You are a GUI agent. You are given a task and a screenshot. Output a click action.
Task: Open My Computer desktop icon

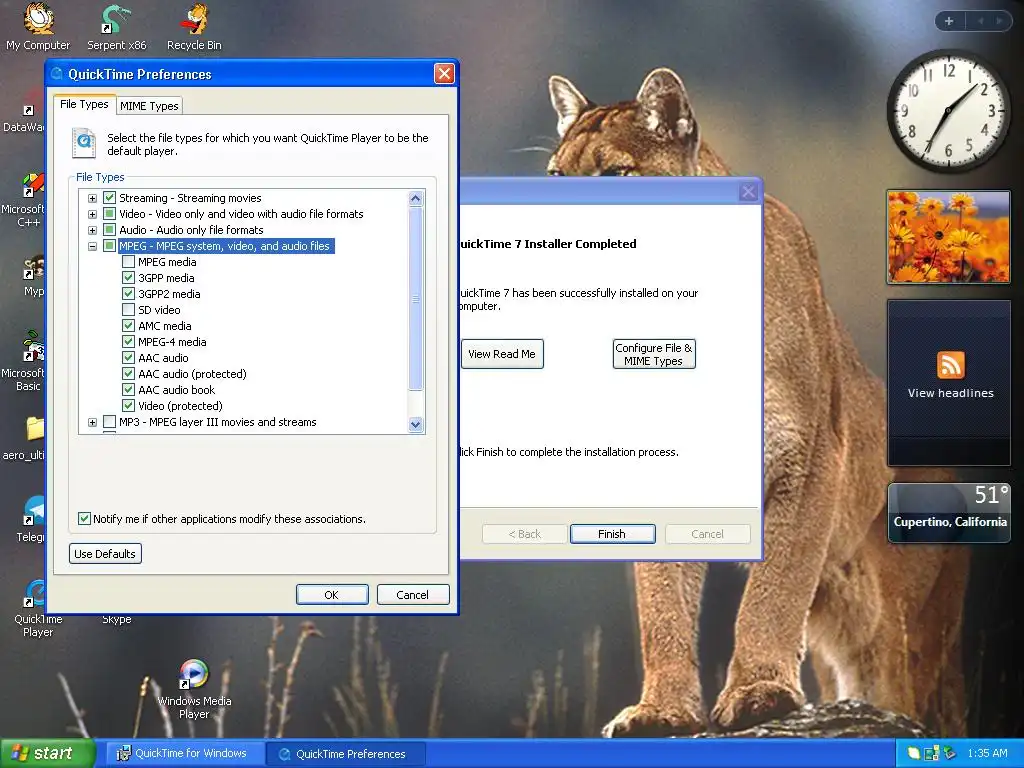(x=38, y=26)
